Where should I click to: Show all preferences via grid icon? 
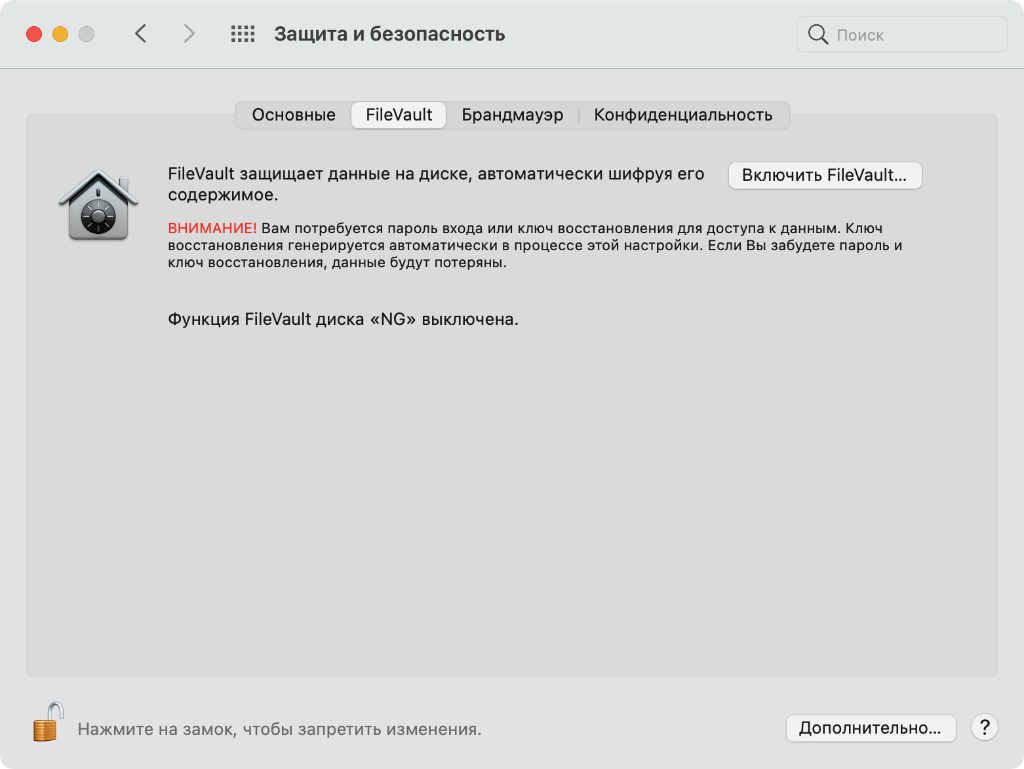tap(243, 34)
